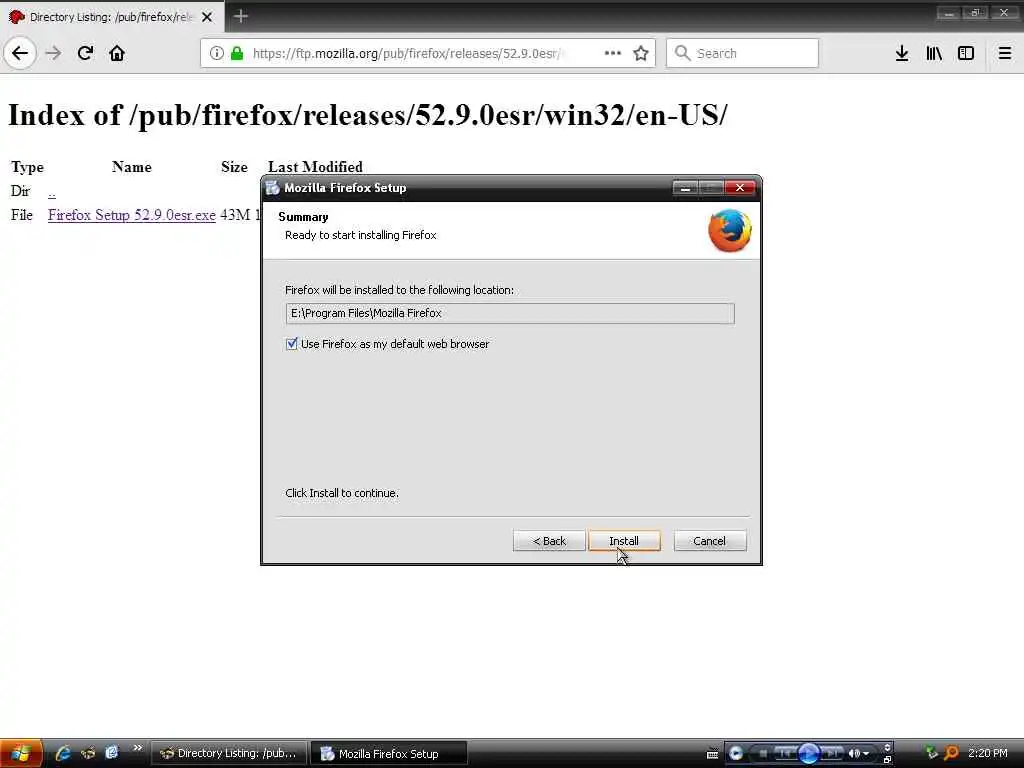The image size is (1024, 768).
Task: Open the Firefox hamburger menu
Action: (1005, 53)
